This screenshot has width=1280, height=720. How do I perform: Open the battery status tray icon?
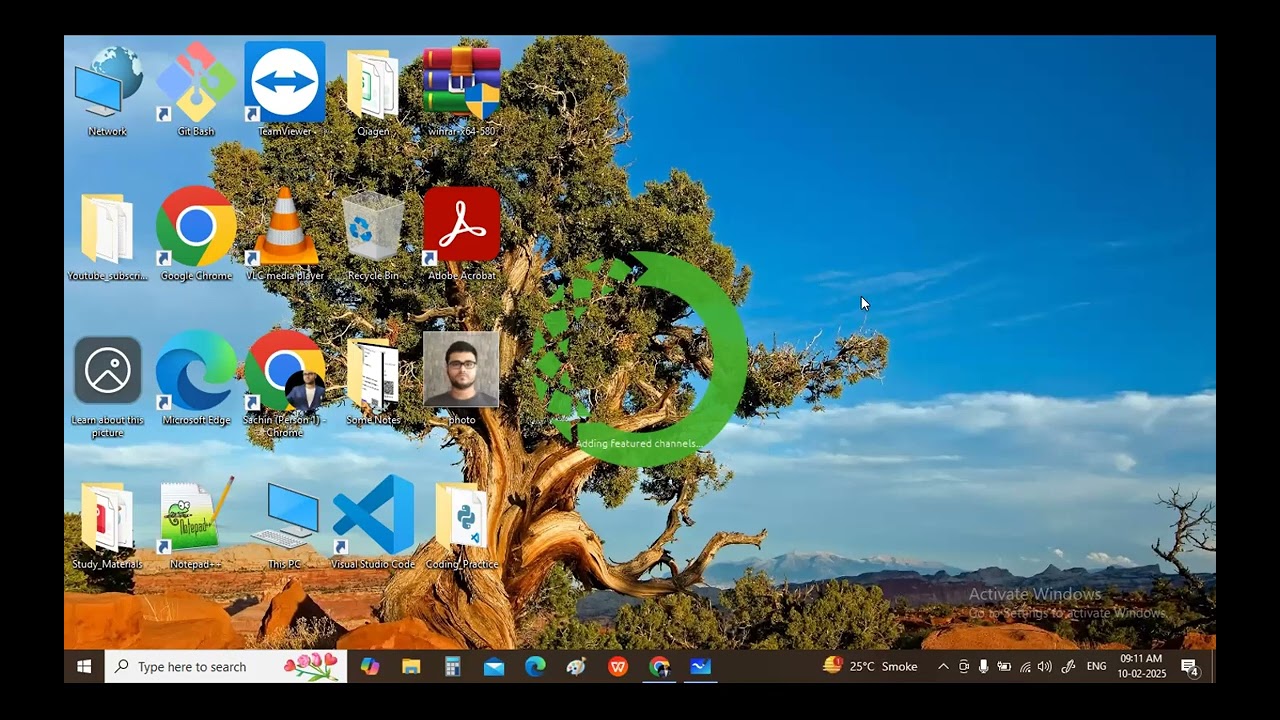(x=1004, y=666)
